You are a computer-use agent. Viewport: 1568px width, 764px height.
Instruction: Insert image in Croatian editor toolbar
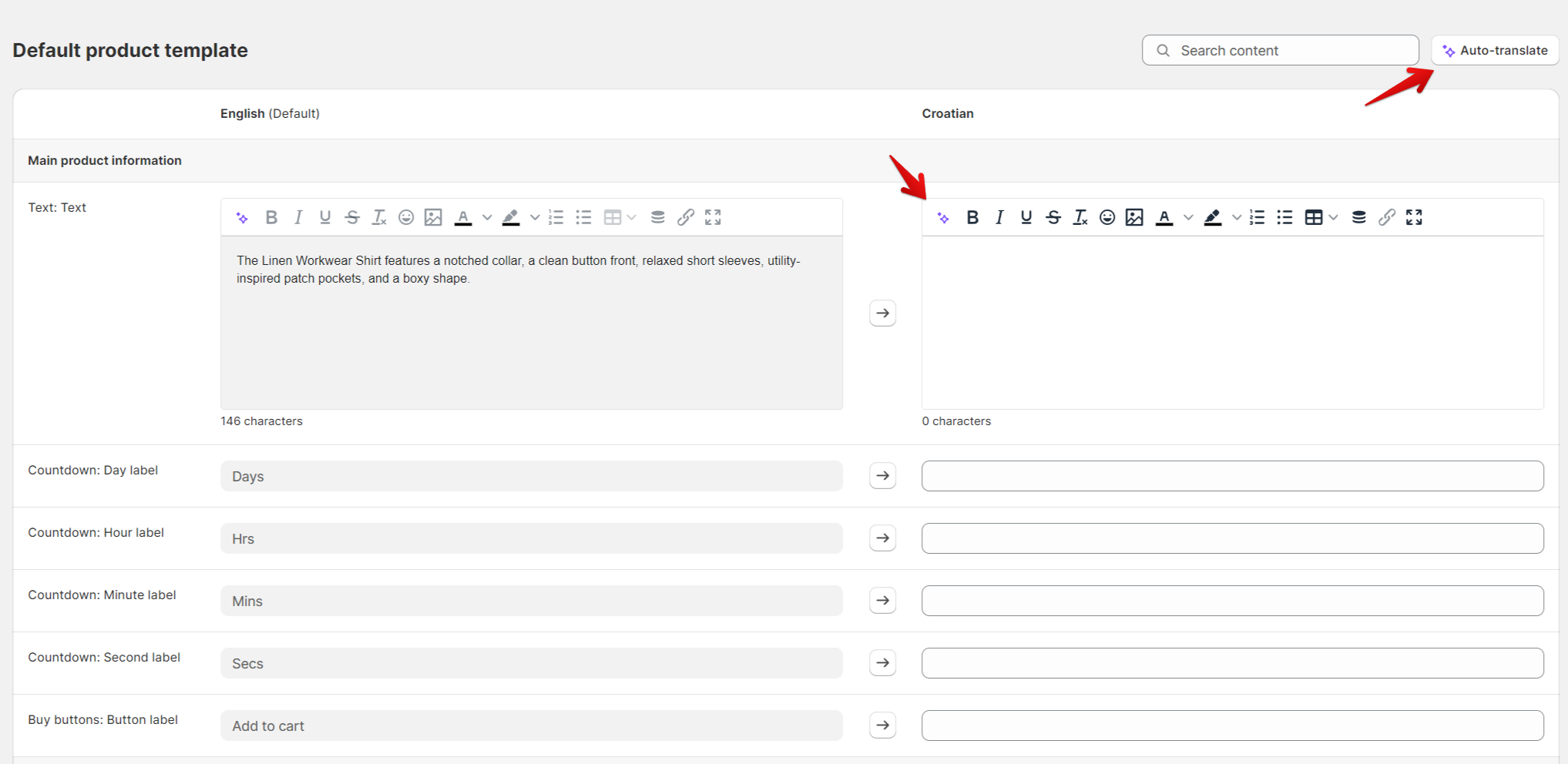[x=1134, y=218]
